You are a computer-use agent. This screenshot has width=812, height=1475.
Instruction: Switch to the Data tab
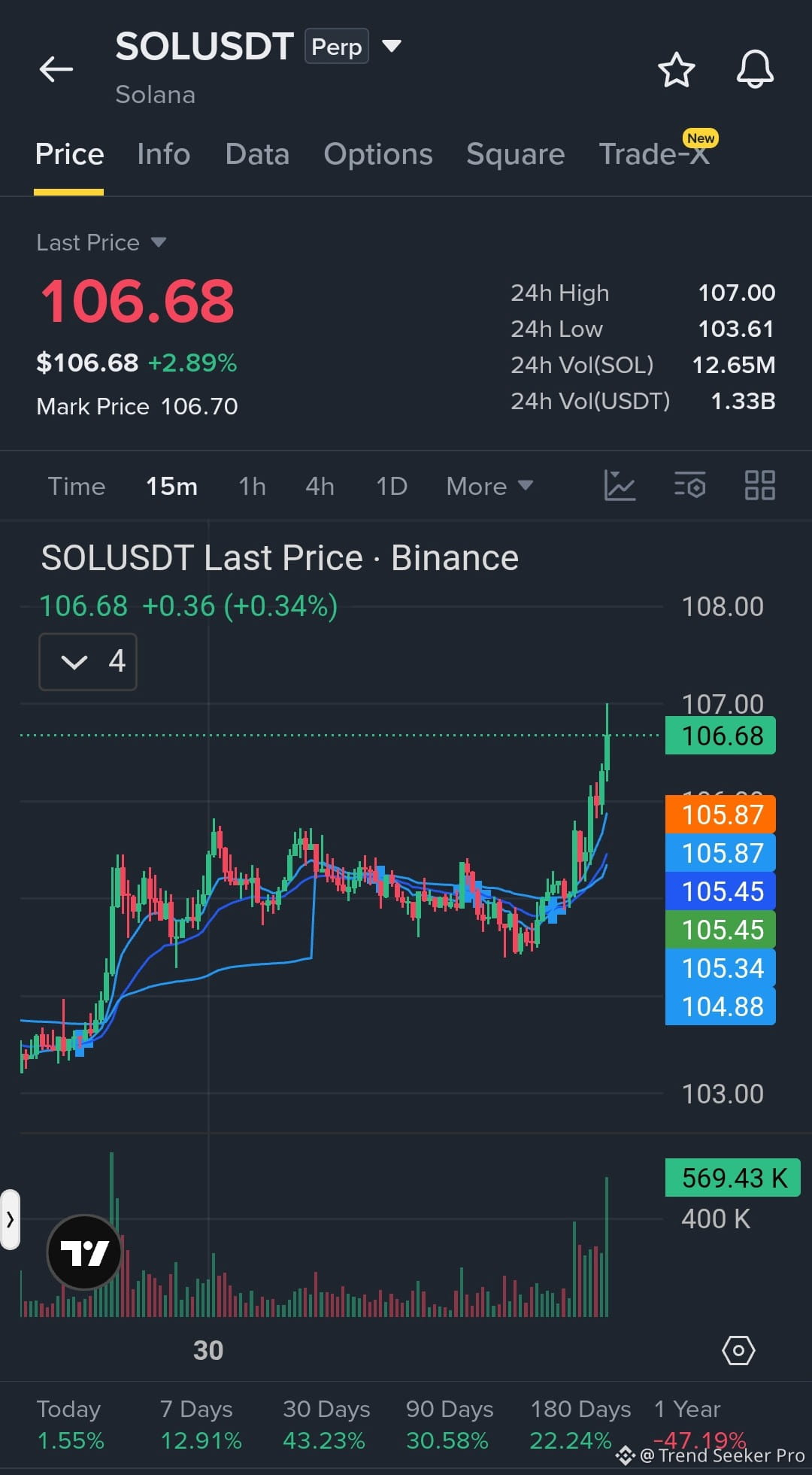[257, 154]
